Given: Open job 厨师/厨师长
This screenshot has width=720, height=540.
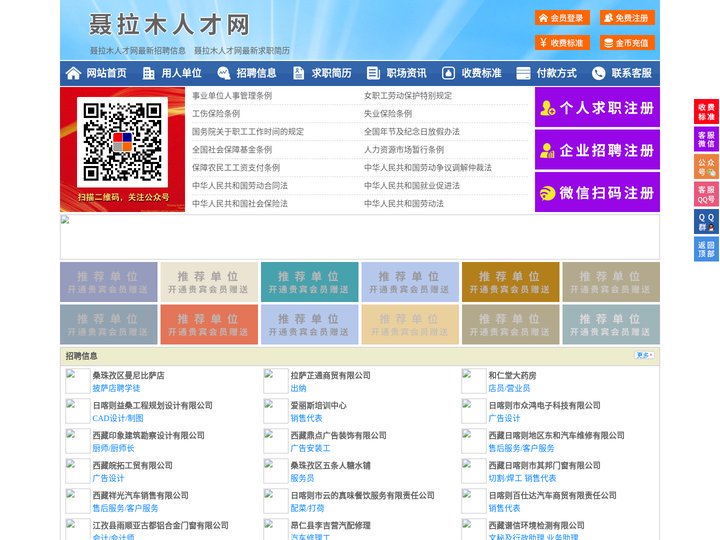Looking at the screenshot, I should tap(113, 448).
